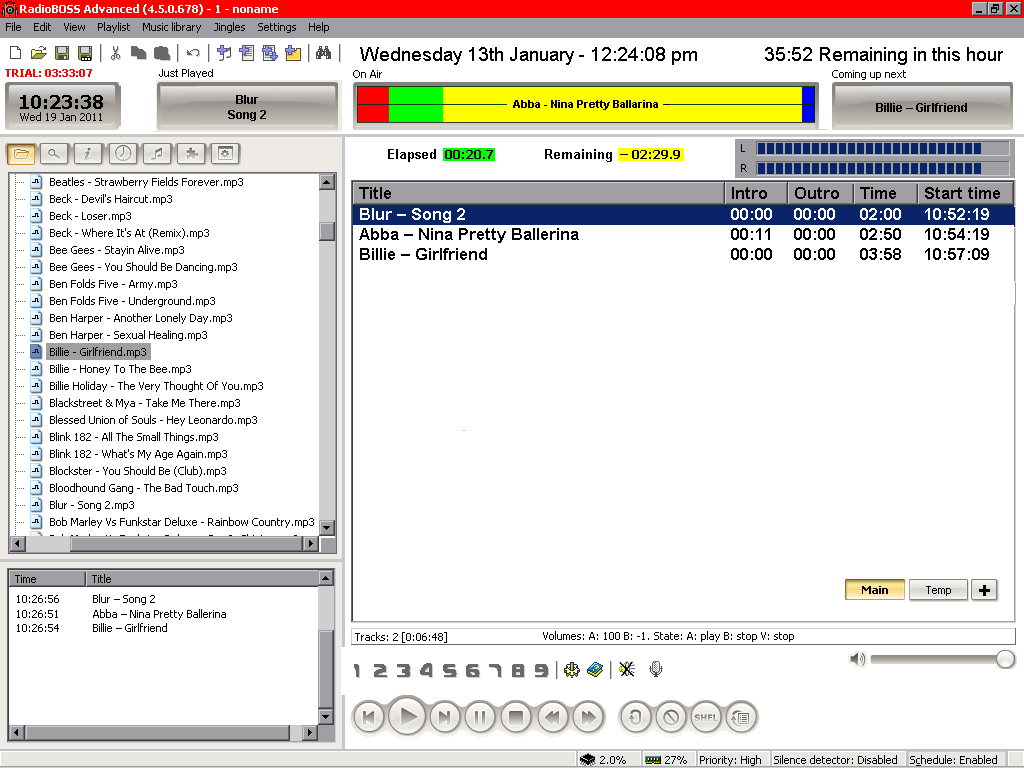Undo the last action with the arrow icon

[193, 53]
